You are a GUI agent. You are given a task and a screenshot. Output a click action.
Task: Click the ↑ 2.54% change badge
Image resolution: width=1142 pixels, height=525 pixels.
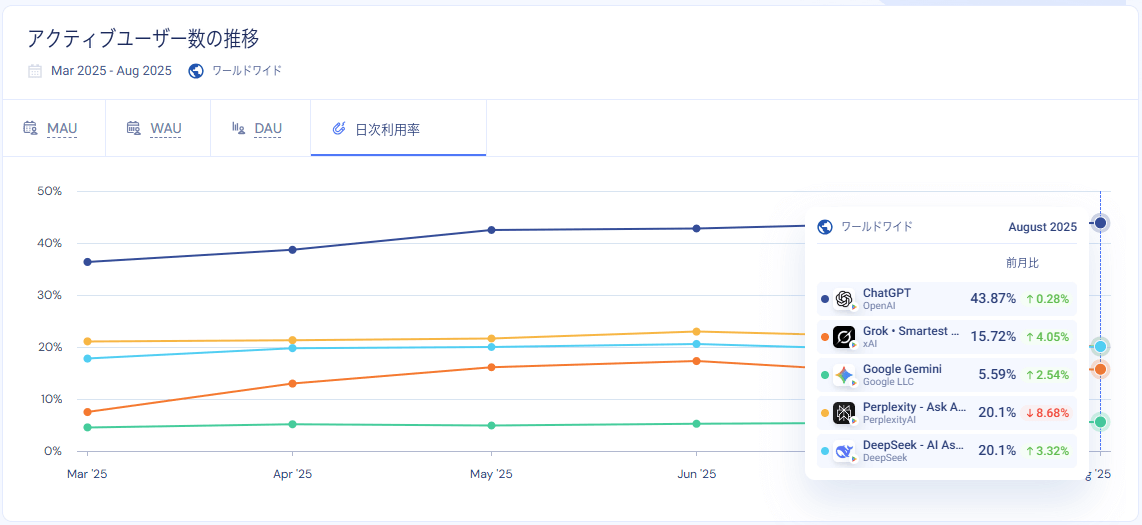1047,375
